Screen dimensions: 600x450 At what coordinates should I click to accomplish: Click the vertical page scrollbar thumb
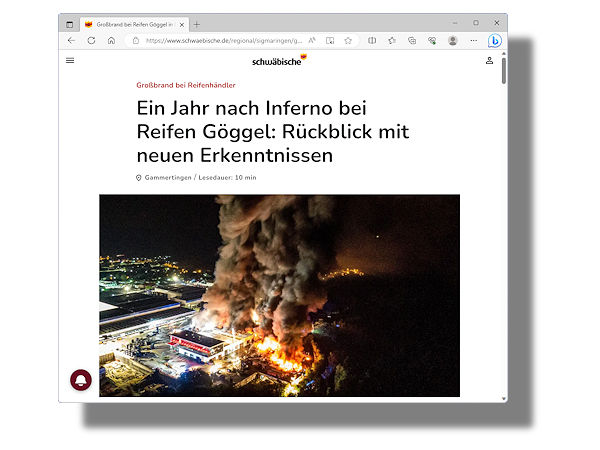click(504, 71)
